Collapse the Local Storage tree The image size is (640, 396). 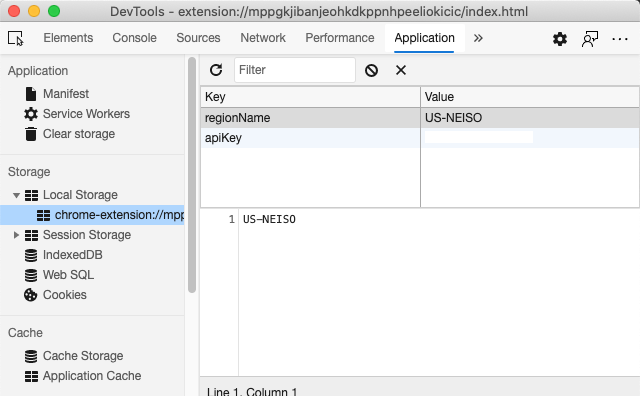(x=16, y=195)
